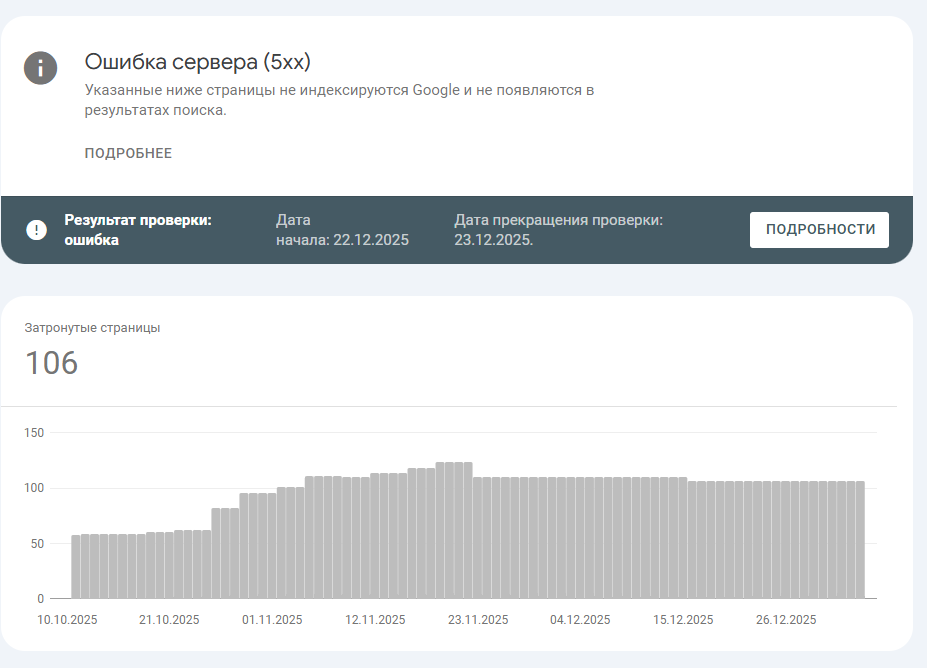Click the last (rightmost) chart bar
927x668 pixels.
(x=860, y=540)
